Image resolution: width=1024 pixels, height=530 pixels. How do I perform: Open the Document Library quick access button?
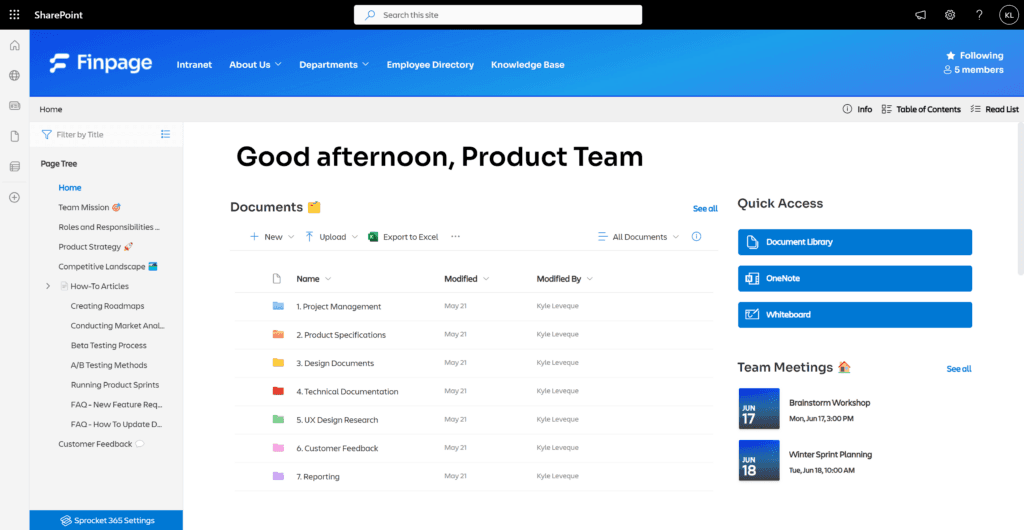pos(855,242)
